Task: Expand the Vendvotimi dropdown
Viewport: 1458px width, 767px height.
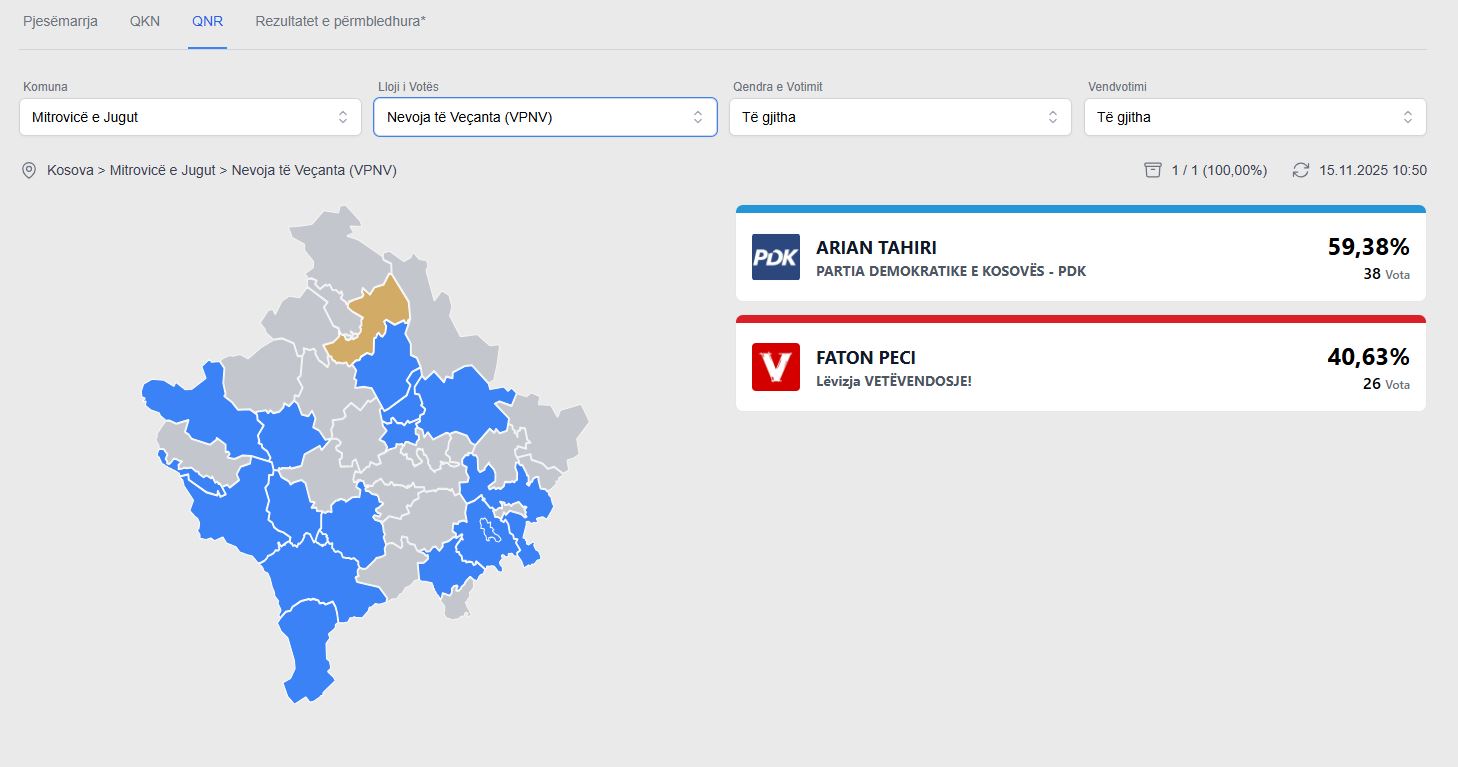Action: (1255, 117)
